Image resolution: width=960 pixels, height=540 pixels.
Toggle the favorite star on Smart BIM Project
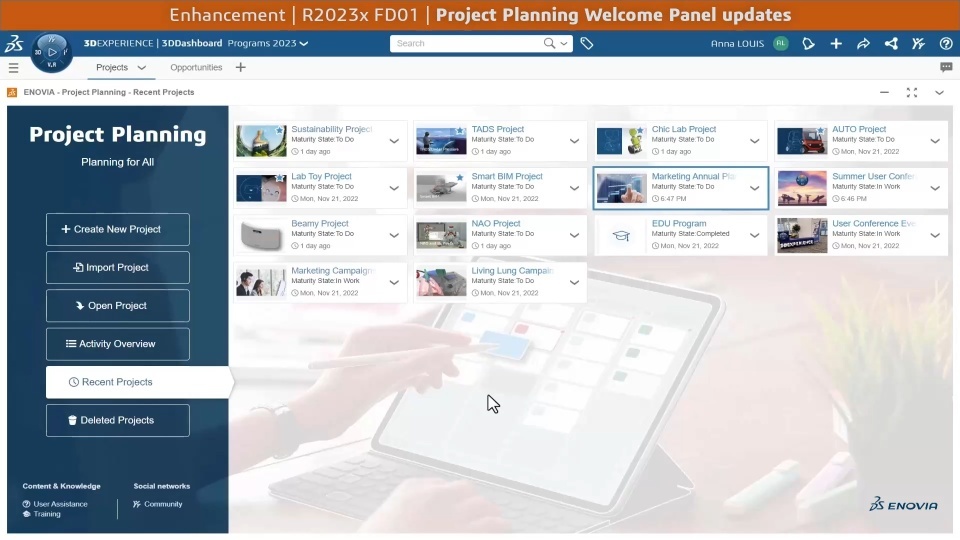[x=460, y=178]
